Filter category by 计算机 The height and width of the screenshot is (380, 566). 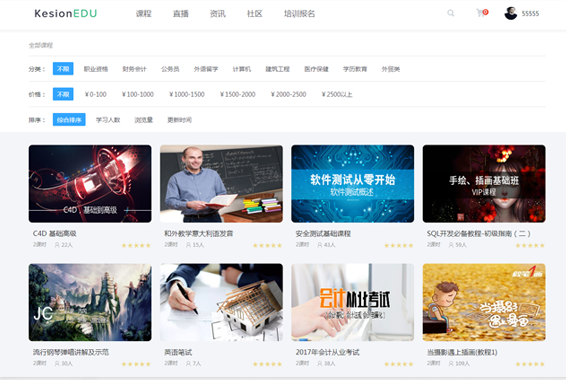click(241, 69)
